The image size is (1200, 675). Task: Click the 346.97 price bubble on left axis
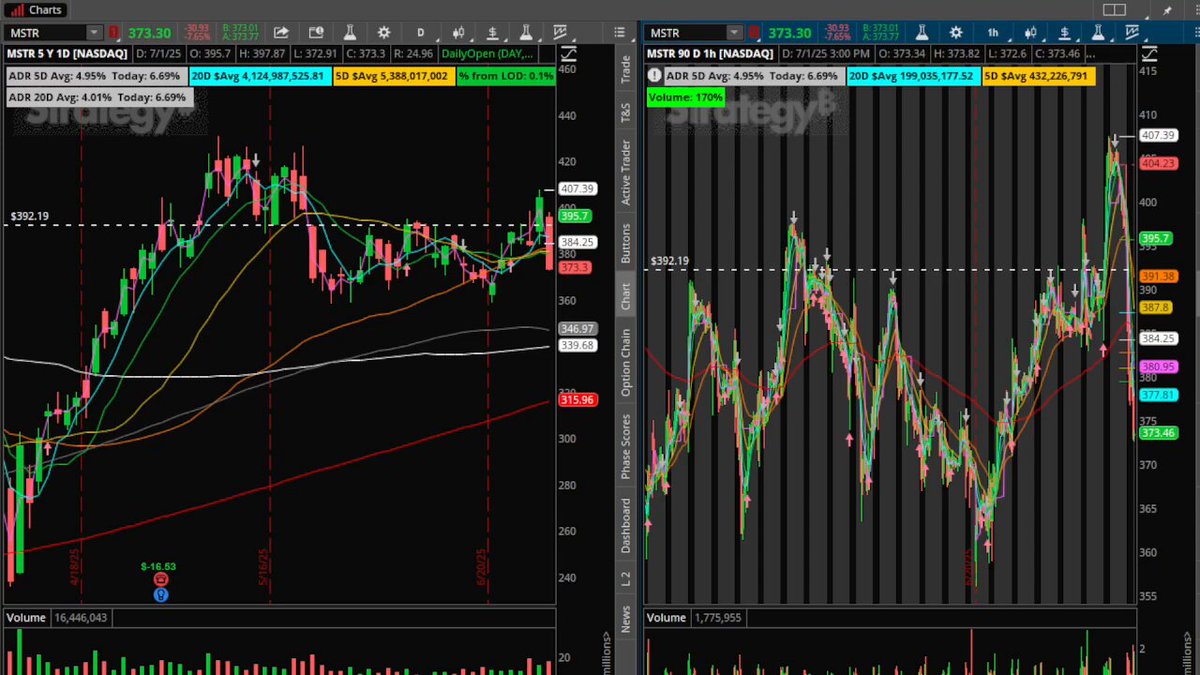tap(577, 328)
